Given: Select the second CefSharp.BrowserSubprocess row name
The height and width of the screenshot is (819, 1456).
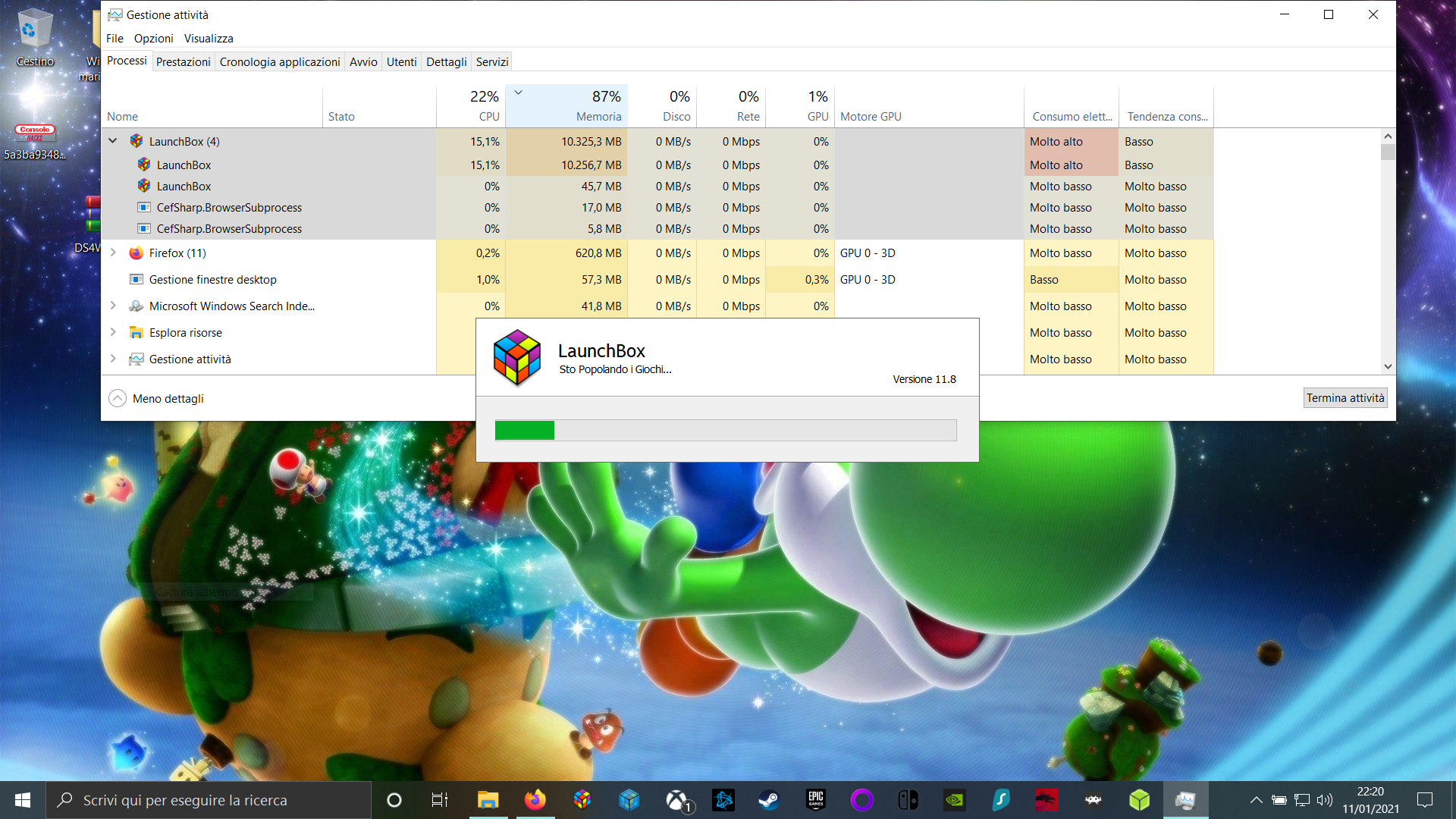Looking at the screenshot, I should tap(229, 229).
